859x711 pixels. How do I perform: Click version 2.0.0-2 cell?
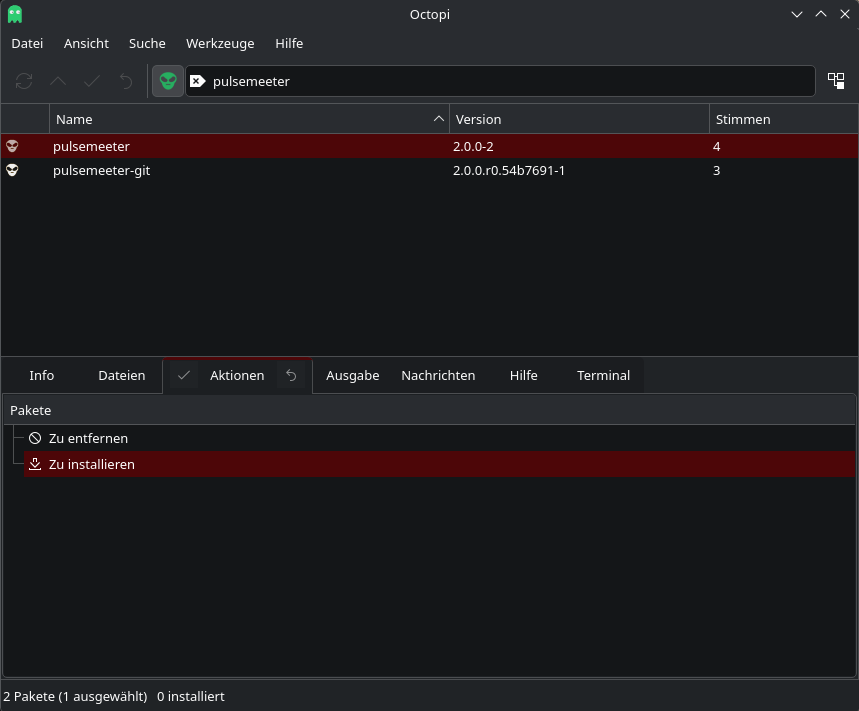pyautogui.click(x=473, y=146)
